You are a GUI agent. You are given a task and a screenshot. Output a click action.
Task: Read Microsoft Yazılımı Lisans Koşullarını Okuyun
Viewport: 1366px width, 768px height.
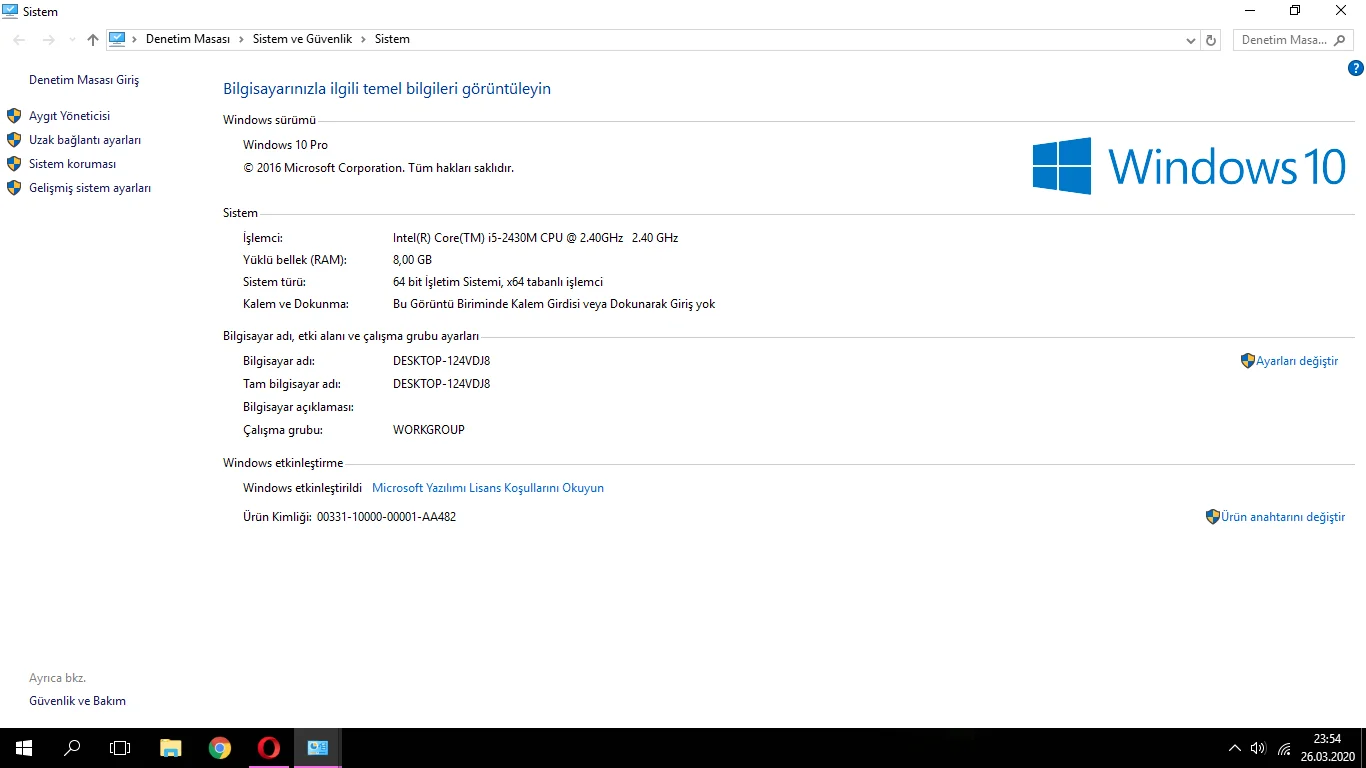click(488, 488)
